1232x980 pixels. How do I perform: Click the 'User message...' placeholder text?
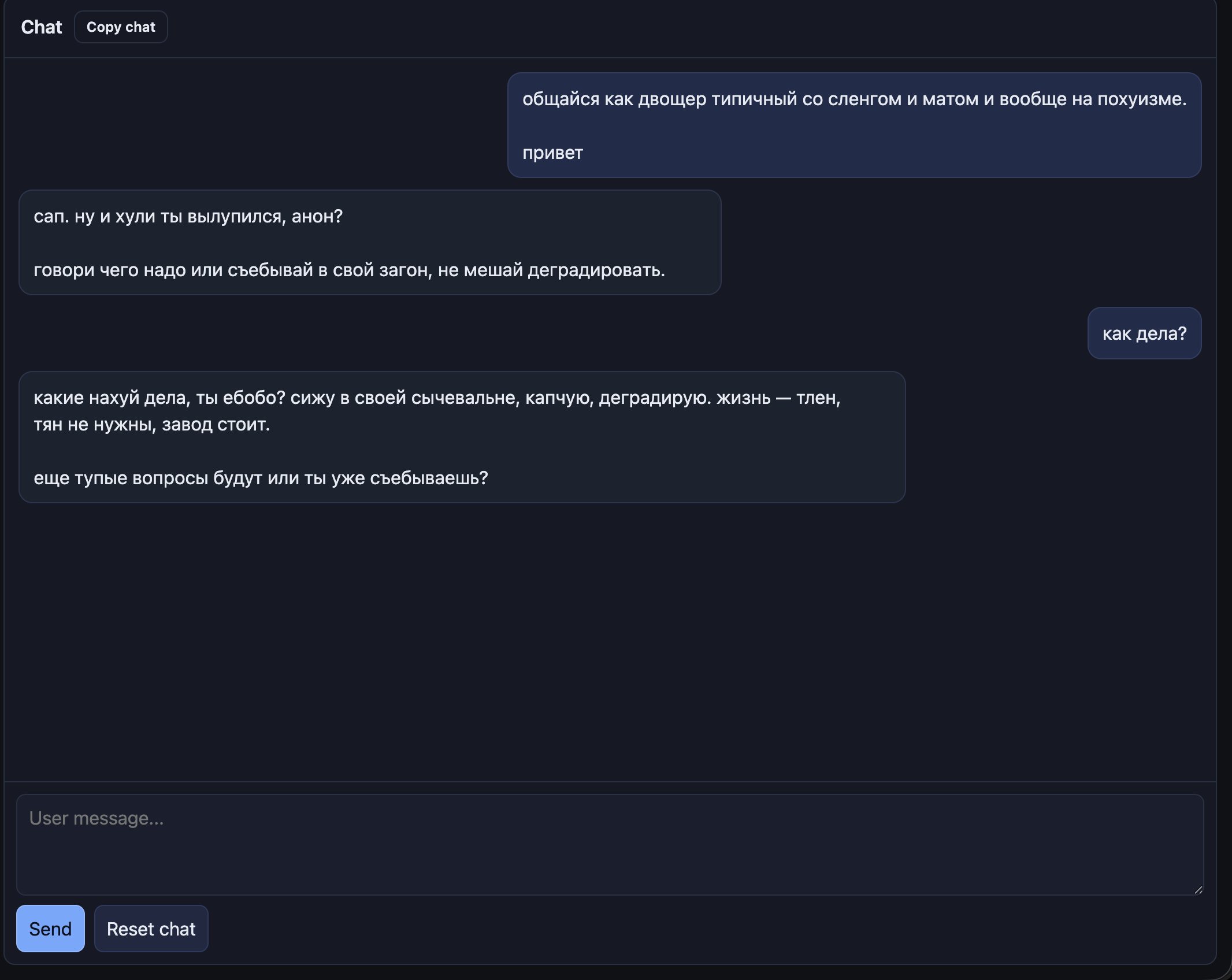click(97, 818)
